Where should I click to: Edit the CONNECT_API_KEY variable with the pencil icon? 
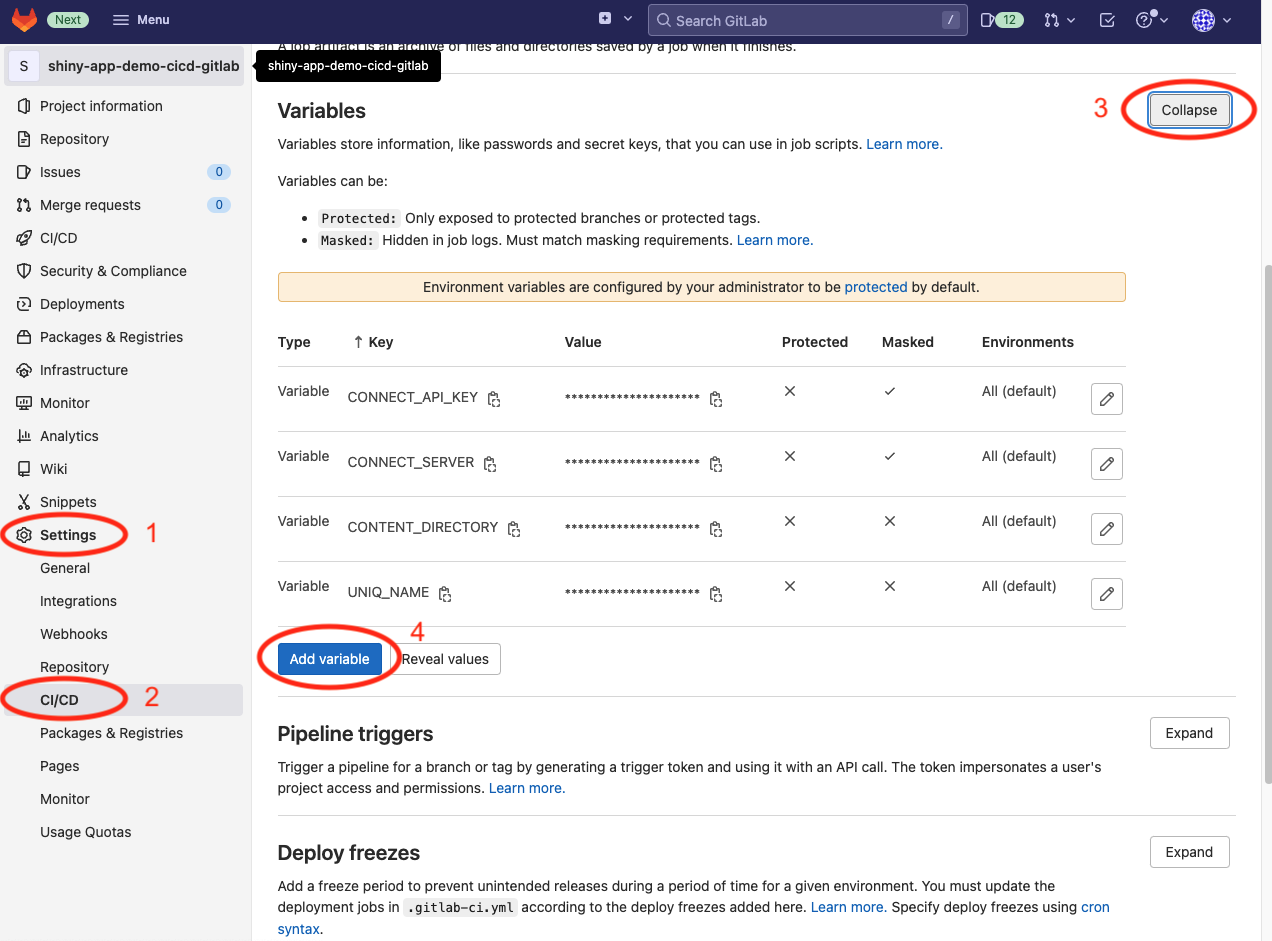coord(1106,398)
